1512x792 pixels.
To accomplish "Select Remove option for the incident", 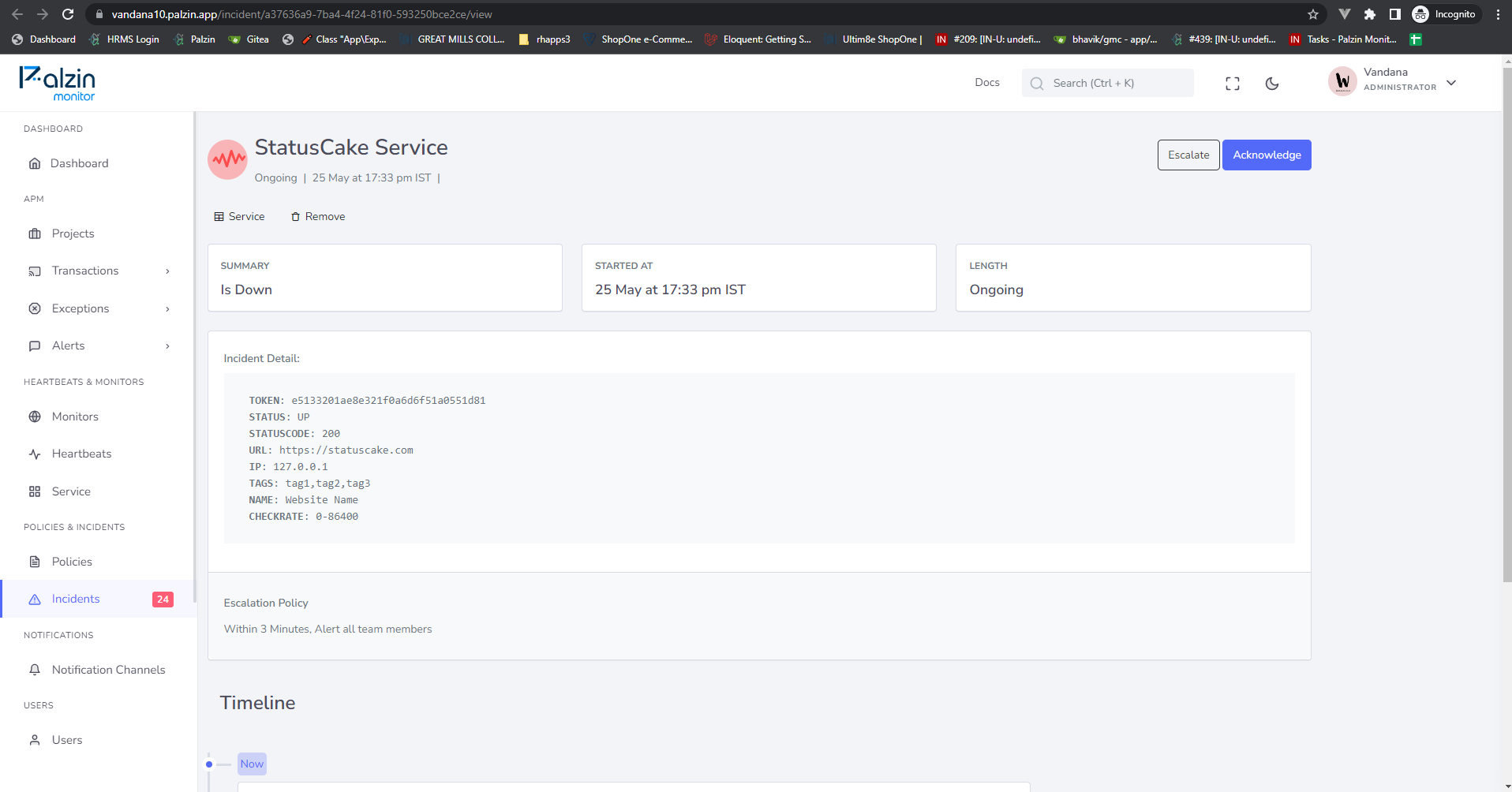I will point(318,217).
